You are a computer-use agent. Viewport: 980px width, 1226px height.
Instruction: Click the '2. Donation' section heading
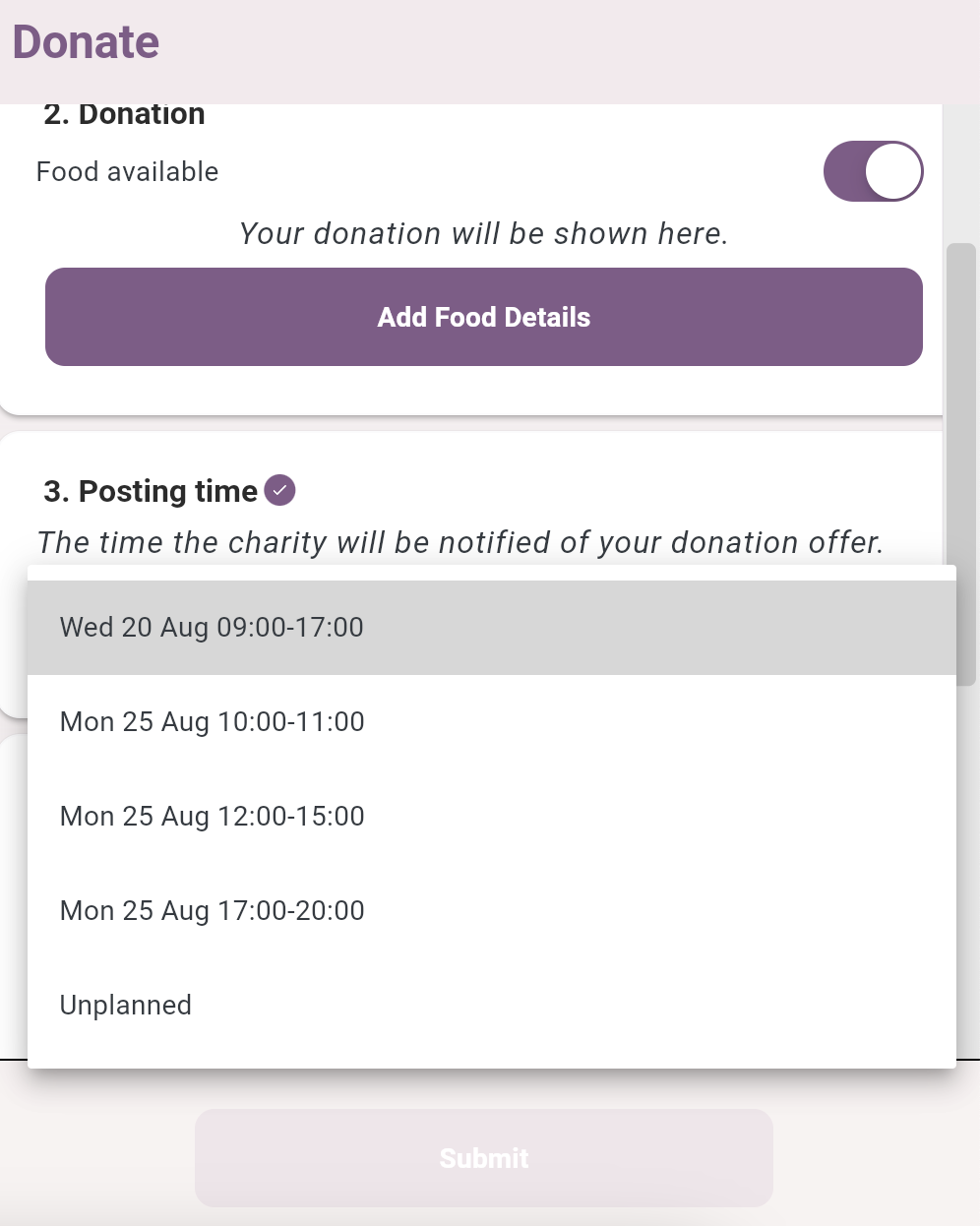click(x=124, y=115)
